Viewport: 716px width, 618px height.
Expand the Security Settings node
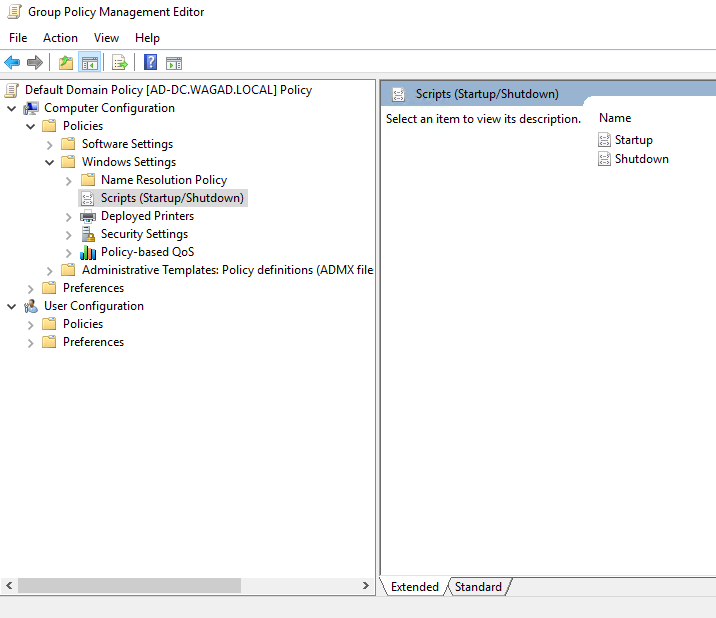click(69, 234)
